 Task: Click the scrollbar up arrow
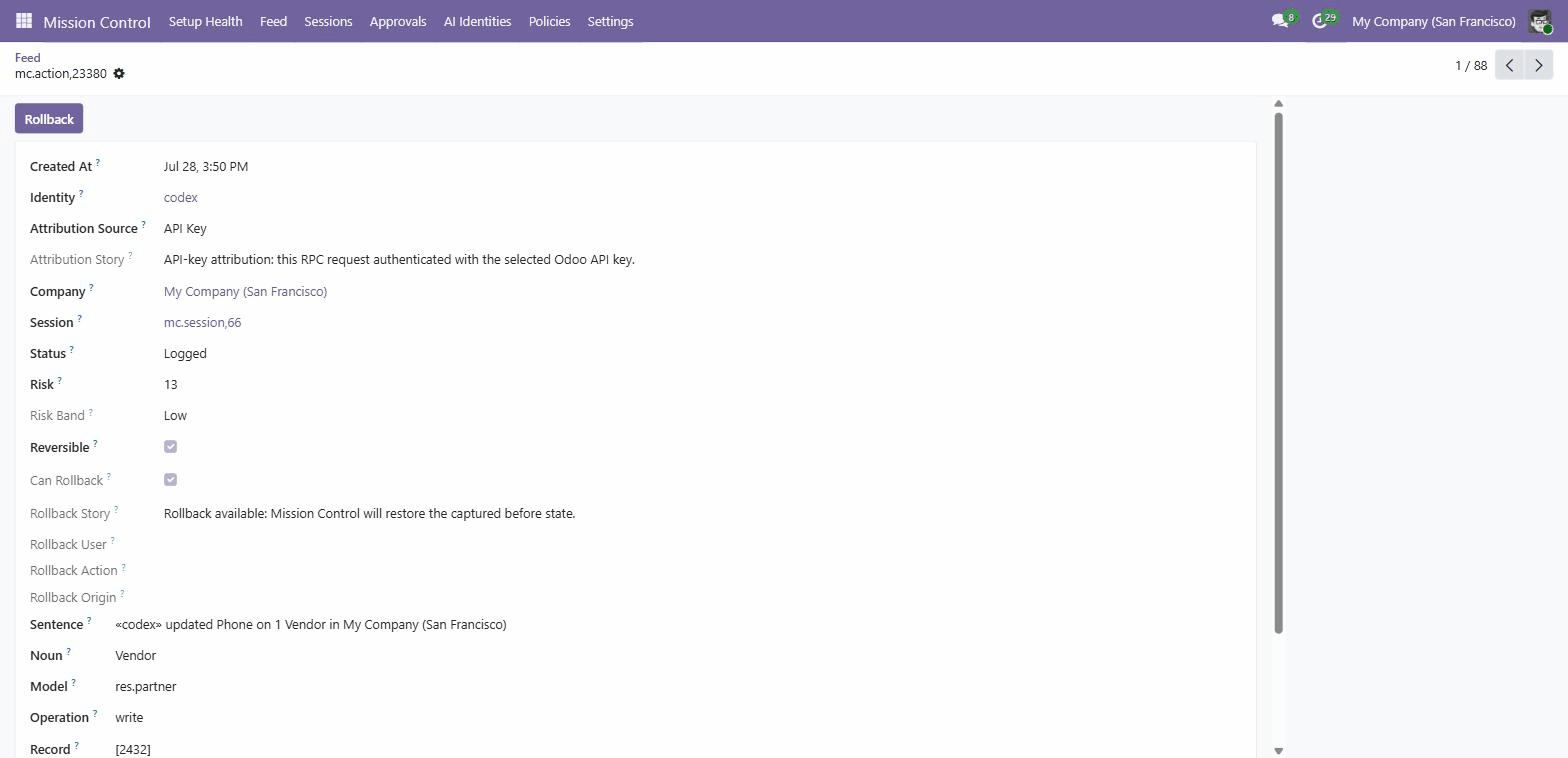[x=1278, y=104]
